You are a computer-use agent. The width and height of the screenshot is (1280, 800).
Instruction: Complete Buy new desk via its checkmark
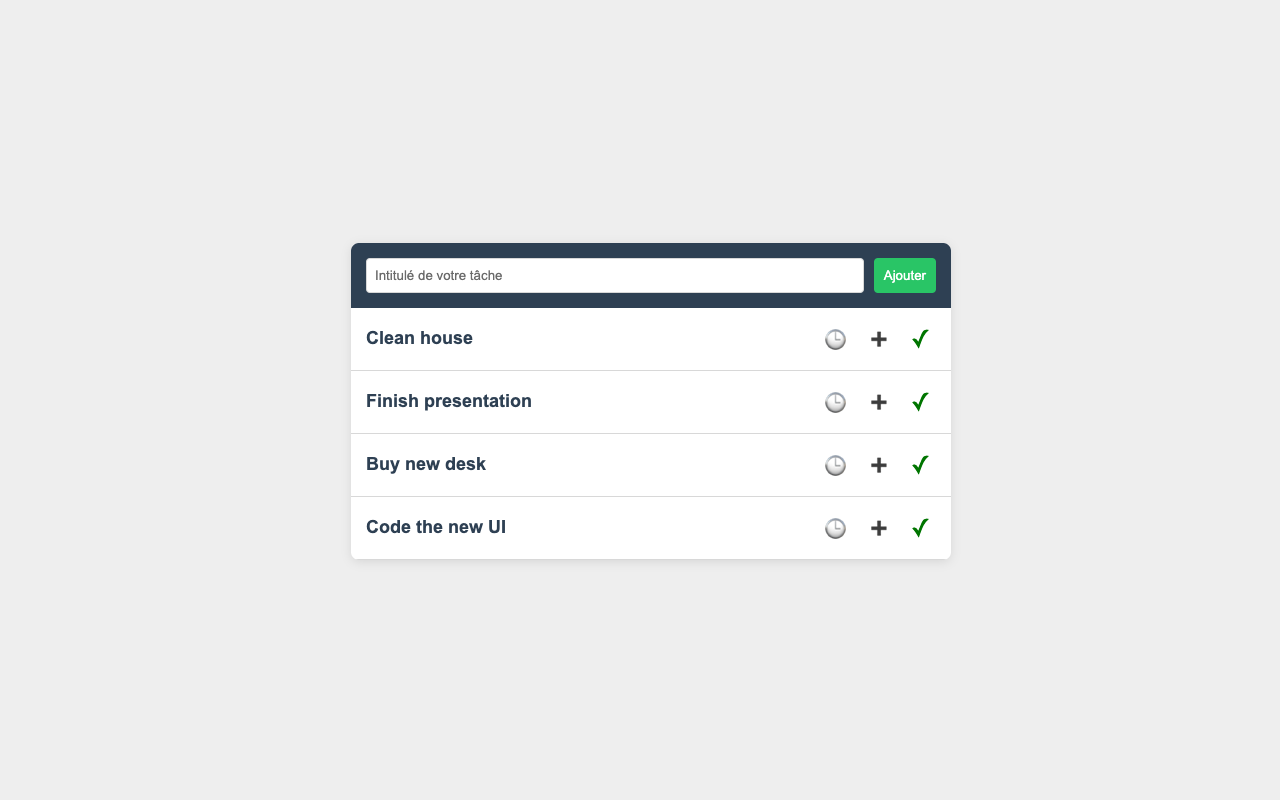tap(919, 465)
